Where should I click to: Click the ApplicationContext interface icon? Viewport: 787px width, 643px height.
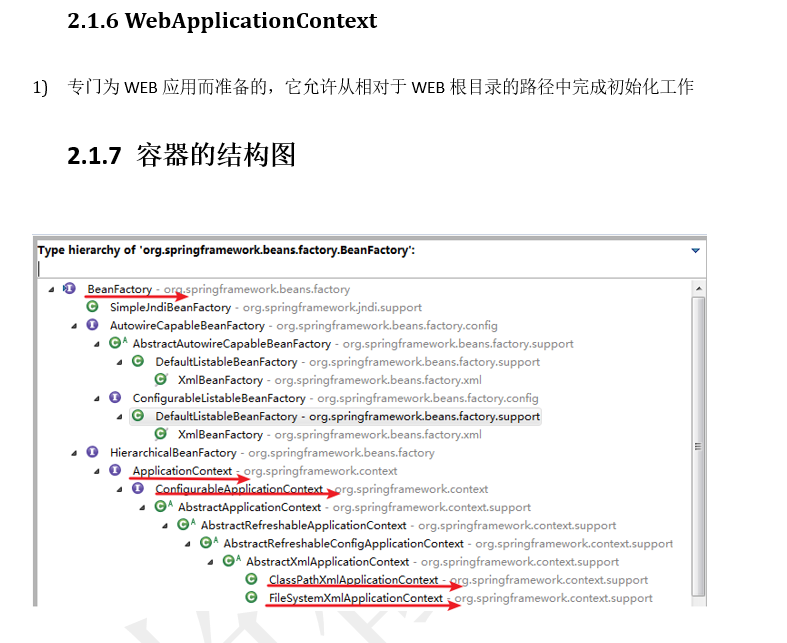[x=115, y=470]
